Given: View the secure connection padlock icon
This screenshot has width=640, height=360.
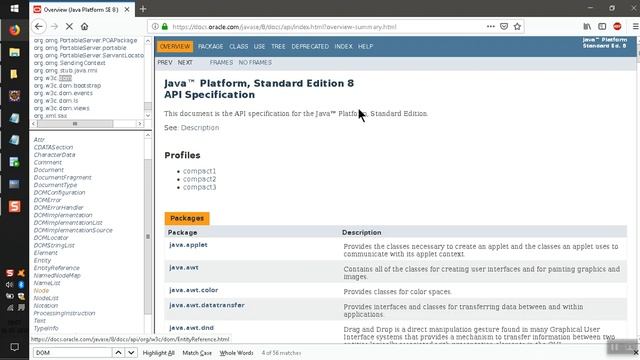Looking at the screenshot, I should pyautogui.click(x=164, y=27).
